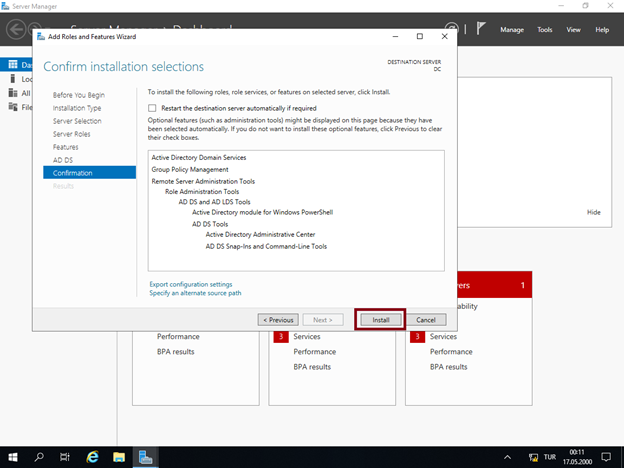The width and height of the screenshot is (624, 468).
Task: Click 'Active Directory Domain Services' entry
Action: point(199,158)
